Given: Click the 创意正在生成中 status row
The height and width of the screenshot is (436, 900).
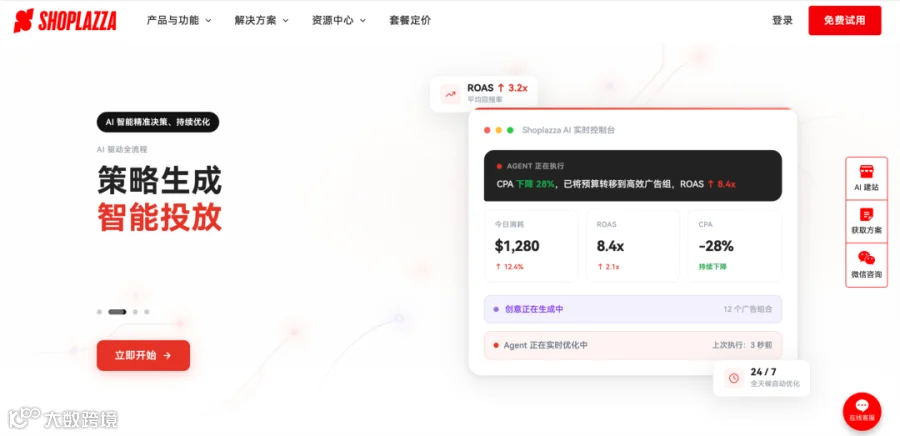Looking at the screenshot, I should pos(633,309).
